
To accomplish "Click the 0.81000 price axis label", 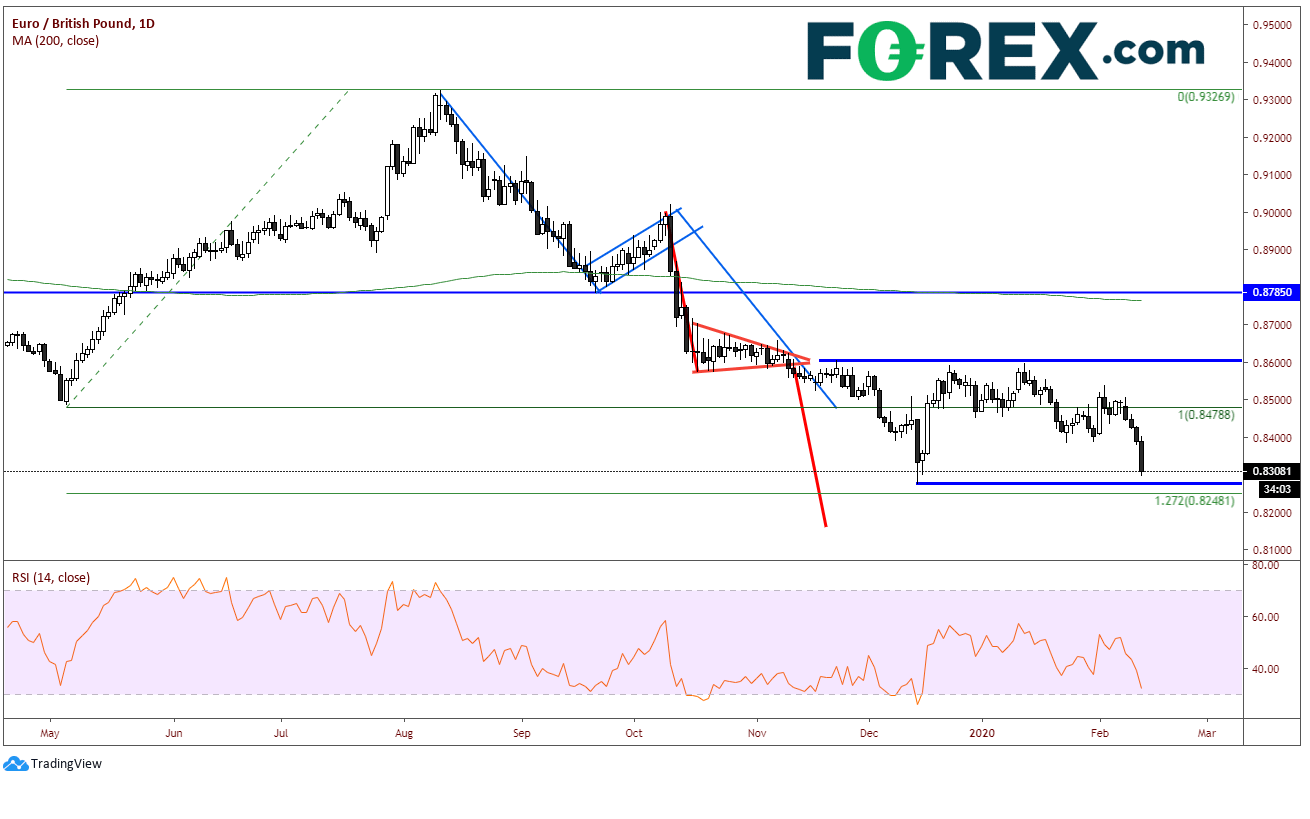I will pos(1272,550).
